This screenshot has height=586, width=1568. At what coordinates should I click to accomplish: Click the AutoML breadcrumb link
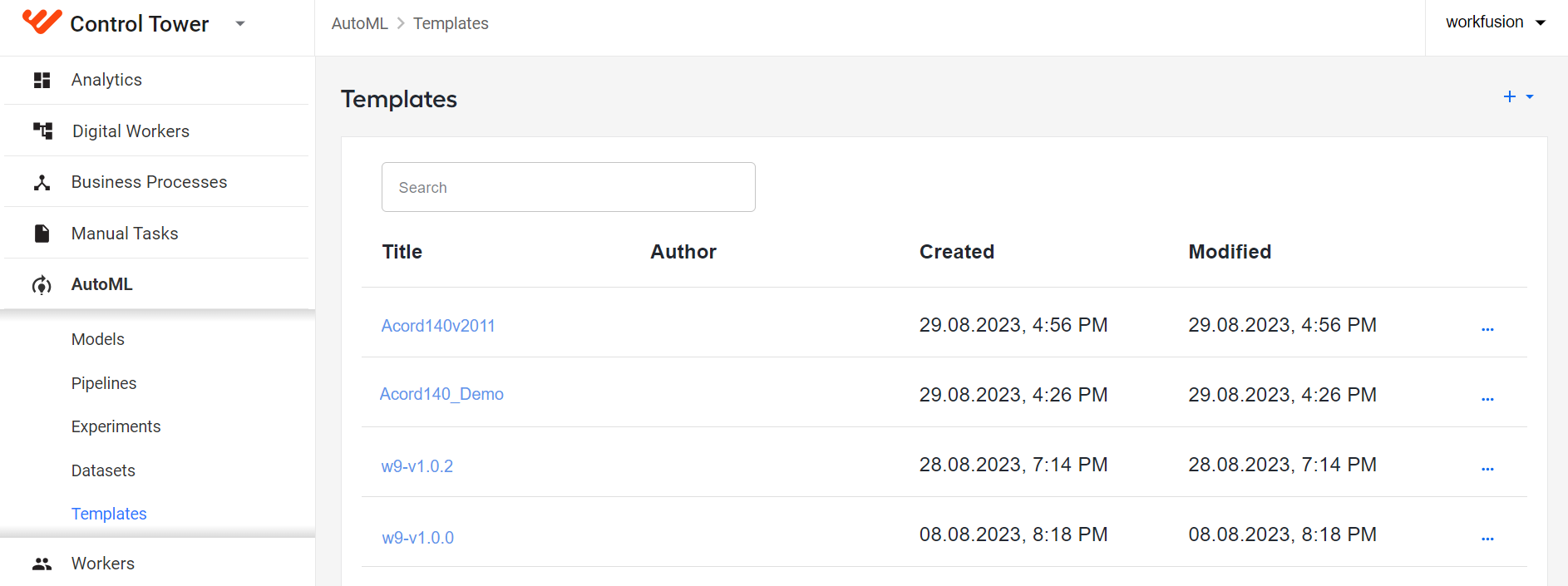(x=359, y=23)
